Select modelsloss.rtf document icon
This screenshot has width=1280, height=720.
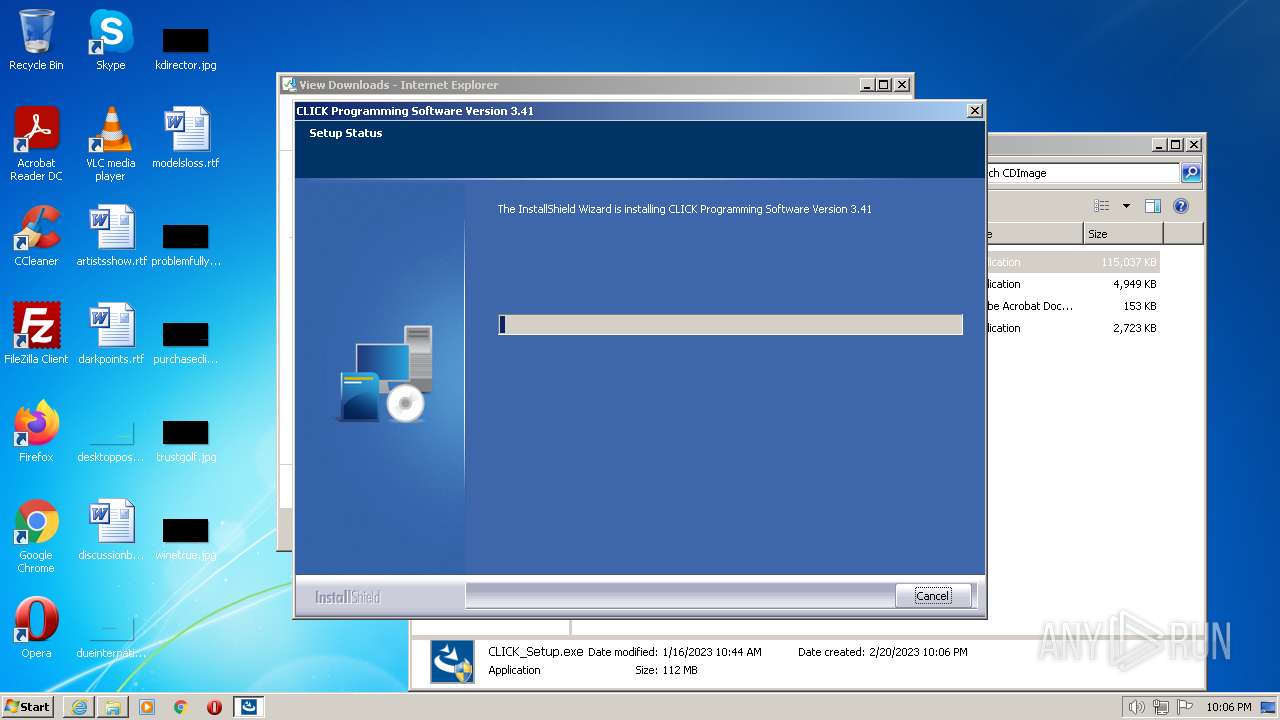tap(186, 138)
